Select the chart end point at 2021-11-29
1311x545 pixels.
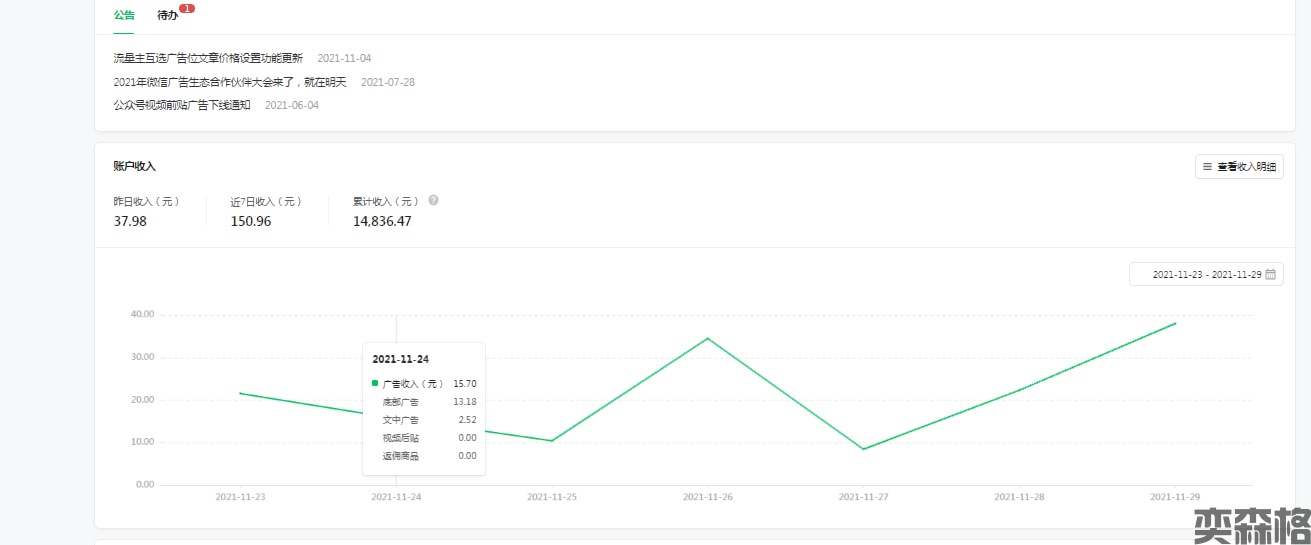pyautogui.click(x=1175, y=323)
